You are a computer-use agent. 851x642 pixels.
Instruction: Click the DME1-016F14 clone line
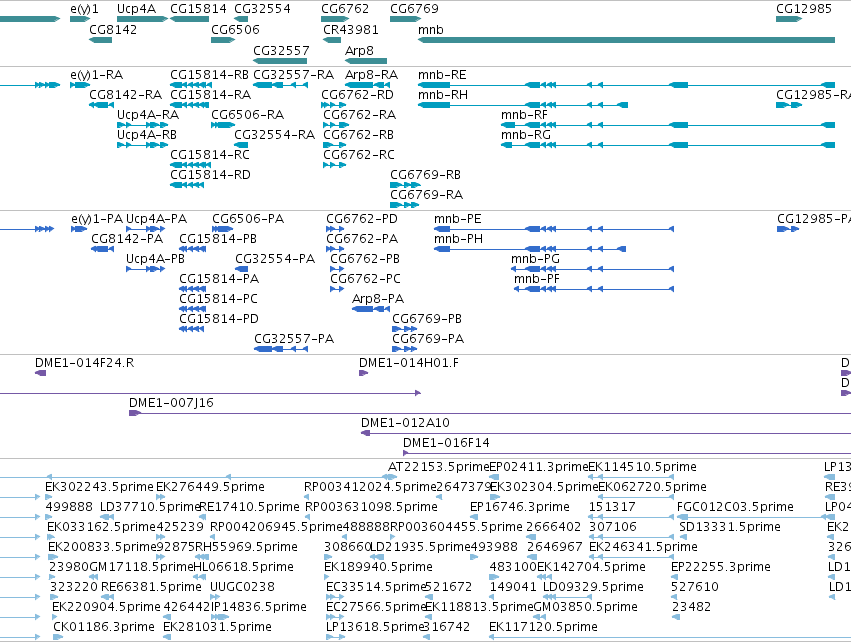pos(627,453)
